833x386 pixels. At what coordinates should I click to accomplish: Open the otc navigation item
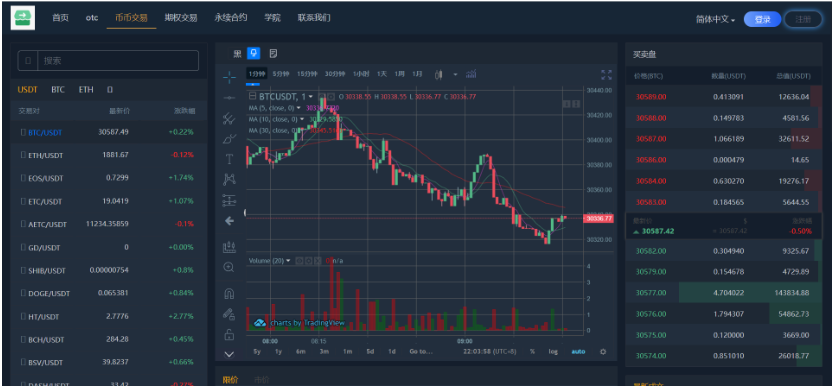tap(92, 18)
